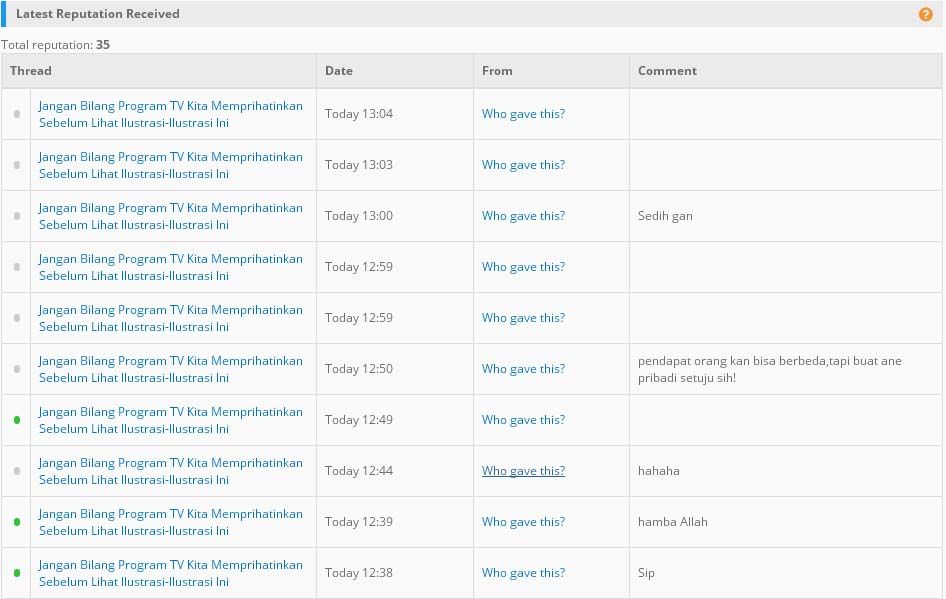Click the green reputation dot for Today 12:49
This screenshot has height=599, width=946.
(x=17, y=420)
